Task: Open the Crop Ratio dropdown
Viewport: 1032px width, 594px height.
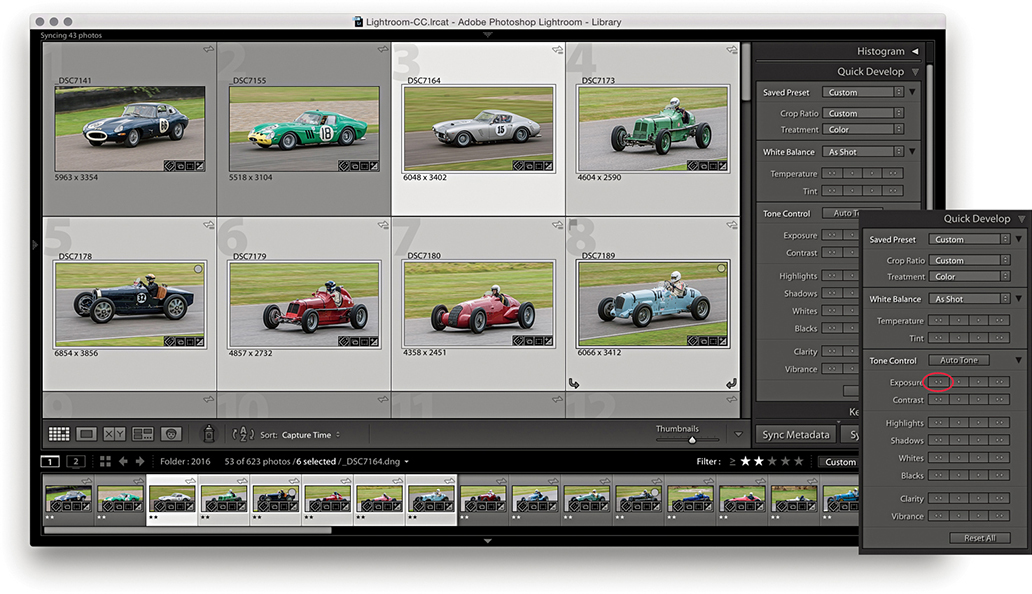Action: (864, 113)
